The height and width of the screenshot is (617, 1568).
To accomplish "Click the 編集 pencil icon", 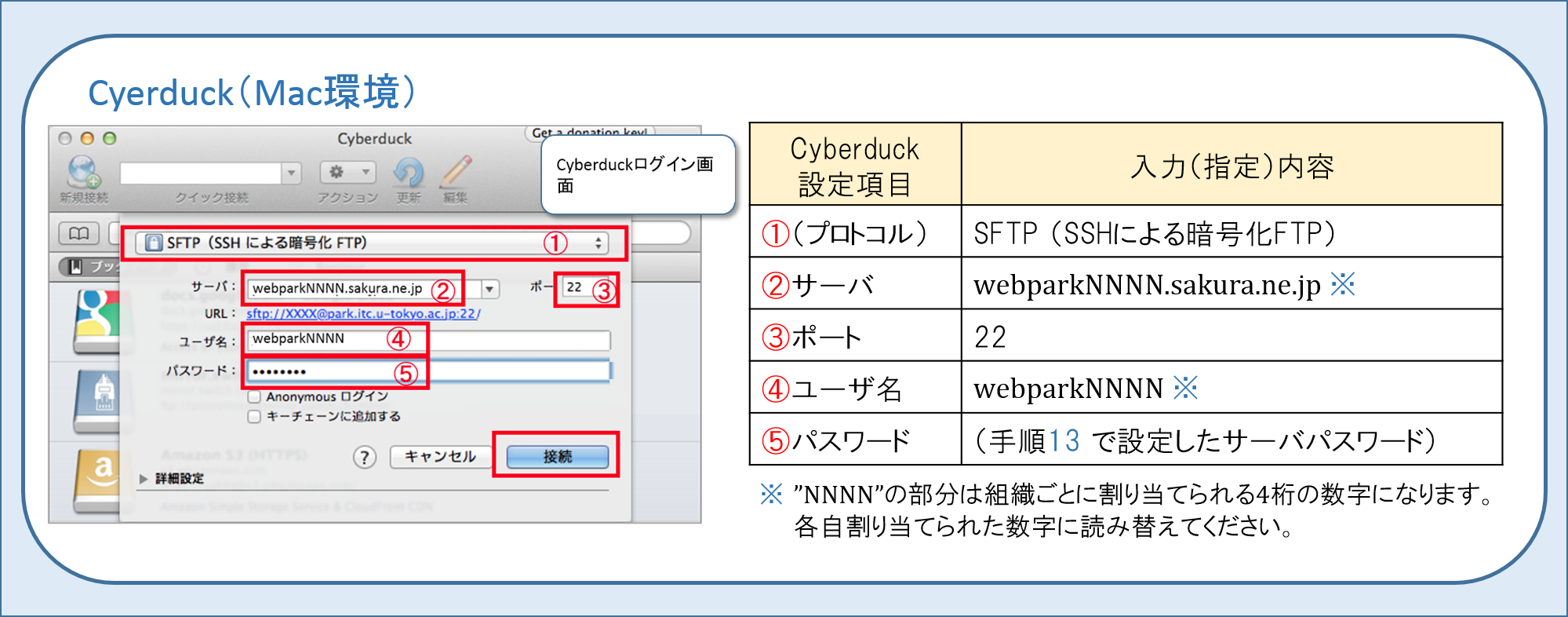I will (456, 170).
